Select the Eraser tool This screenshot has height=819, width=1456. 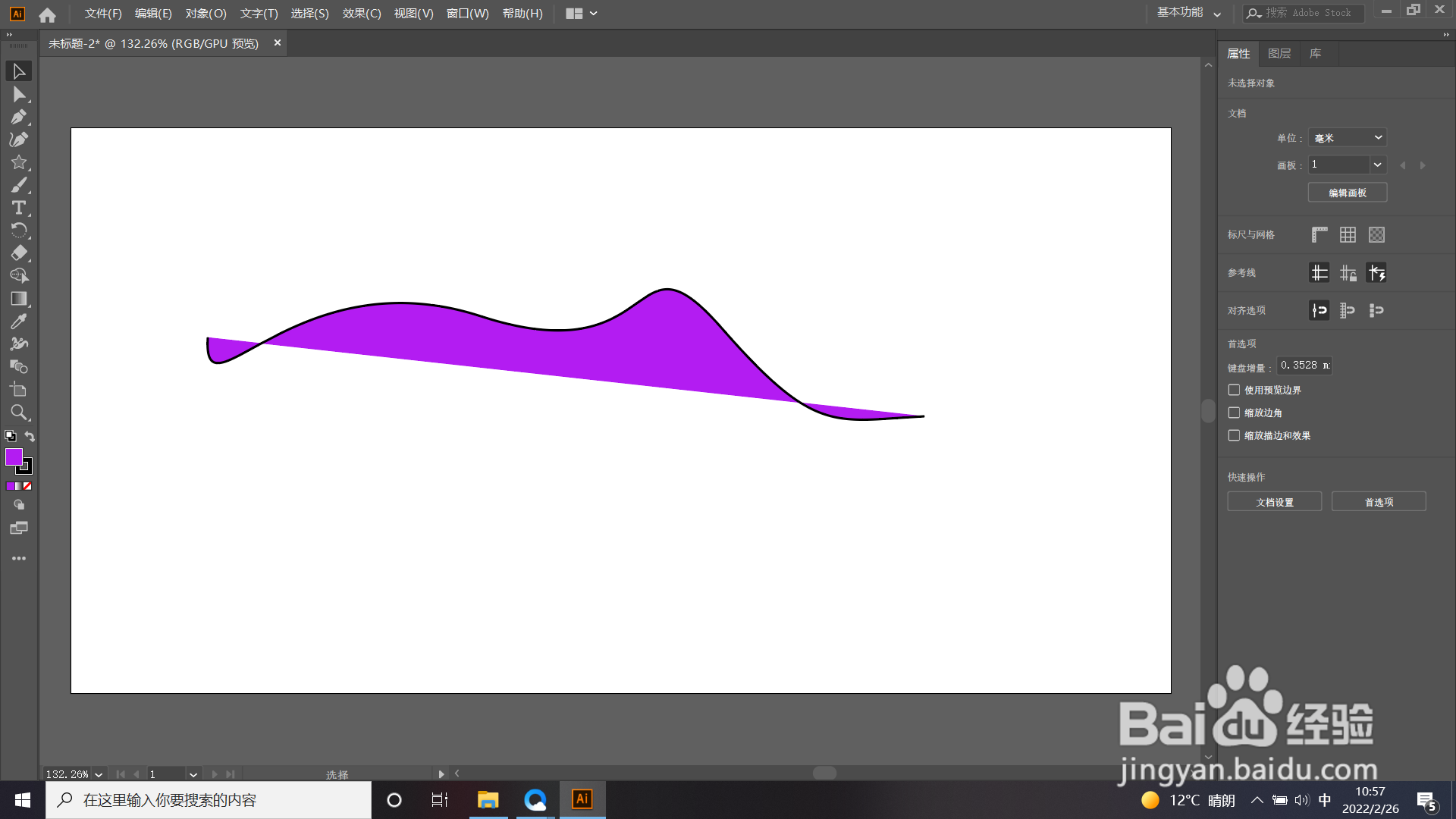18,253
